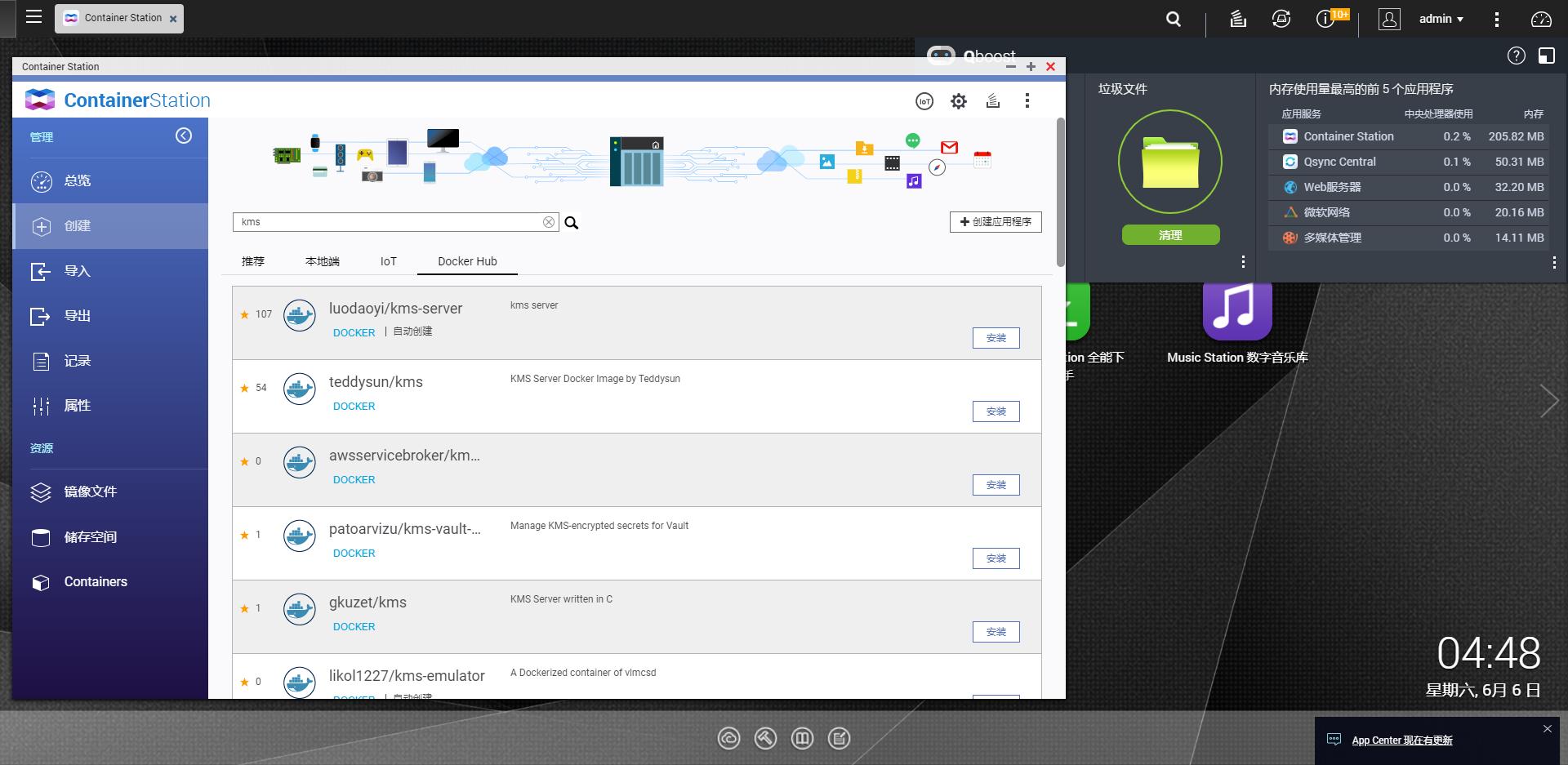The height and width of the screenshot is (765, 1568).
Task: Open 储存空间 volumes page in sidebar
Action: pyautogui.click(x=110, y=537)
